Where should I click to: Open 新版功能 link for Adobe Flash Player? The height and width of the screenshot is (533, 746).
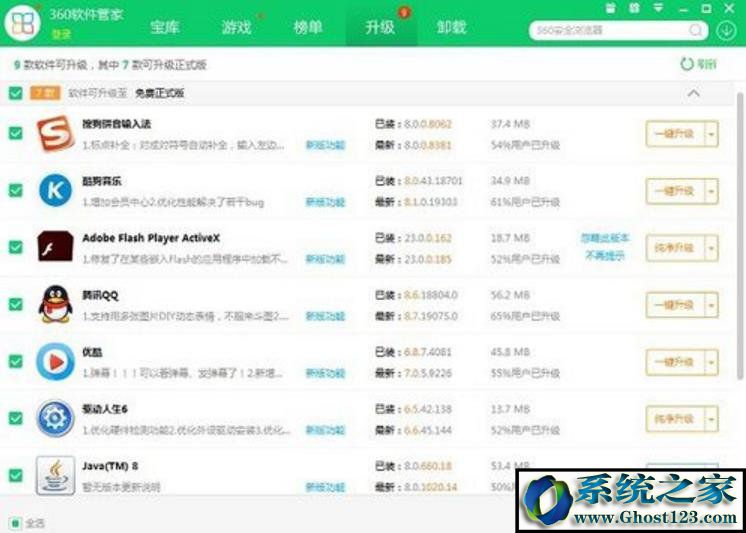pyautogui.click(x=325, y=259)
